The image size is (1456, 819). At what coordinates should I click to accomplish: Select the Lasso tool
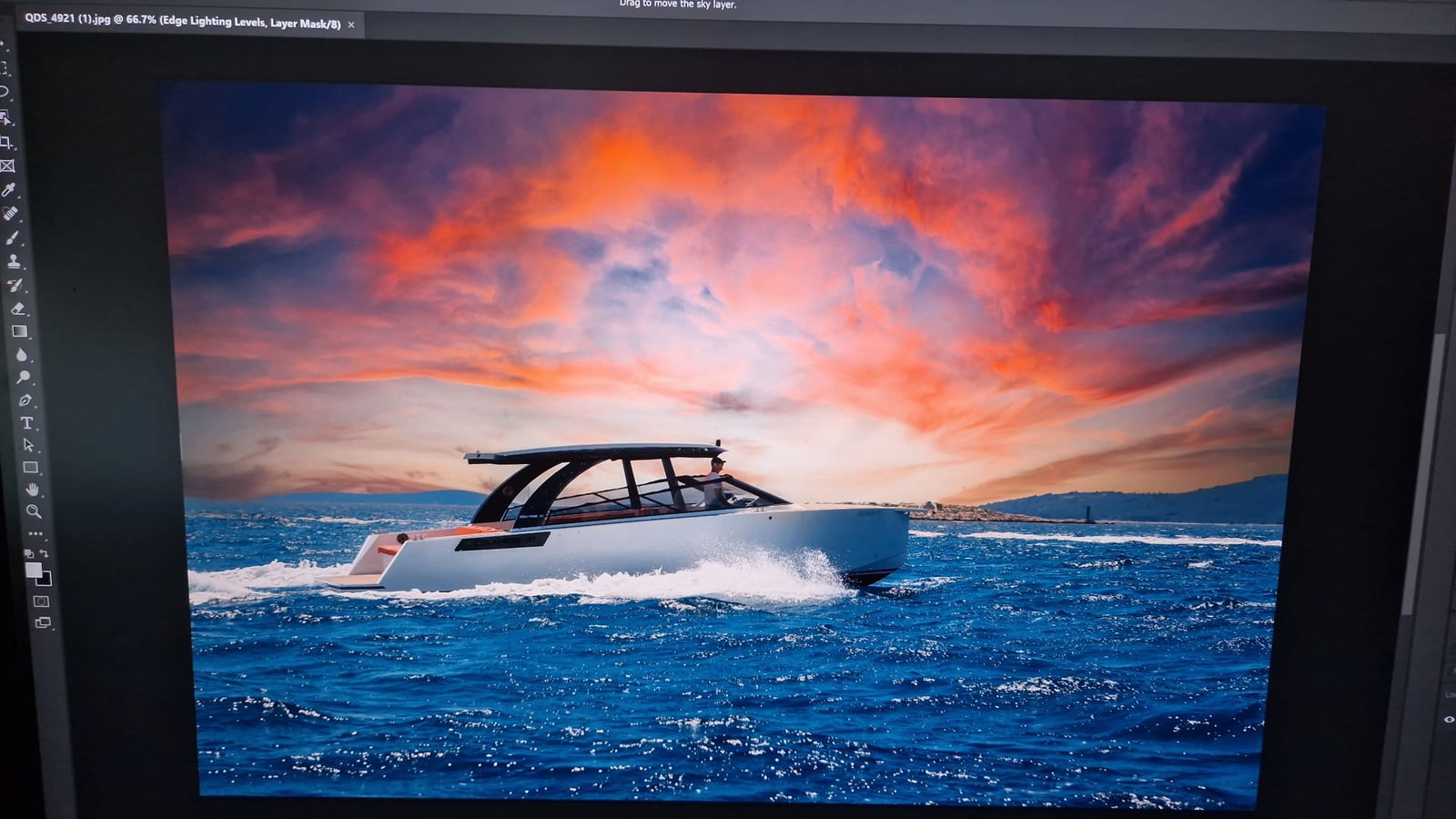(5, 92)
